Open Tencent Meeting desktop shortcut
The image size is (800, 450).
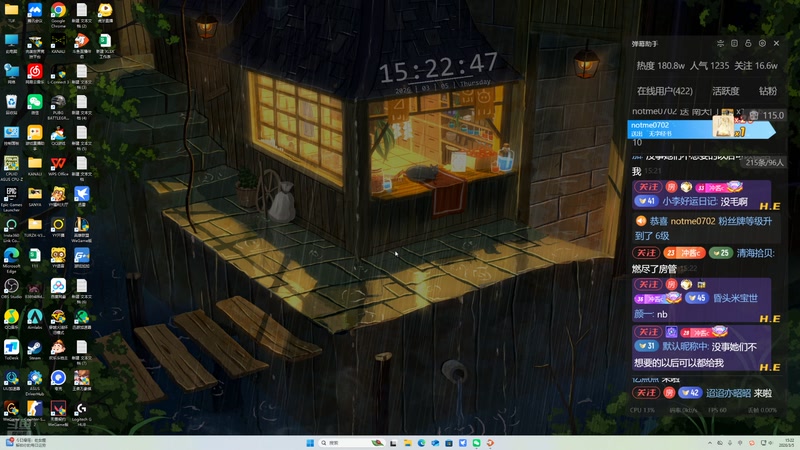35,13
